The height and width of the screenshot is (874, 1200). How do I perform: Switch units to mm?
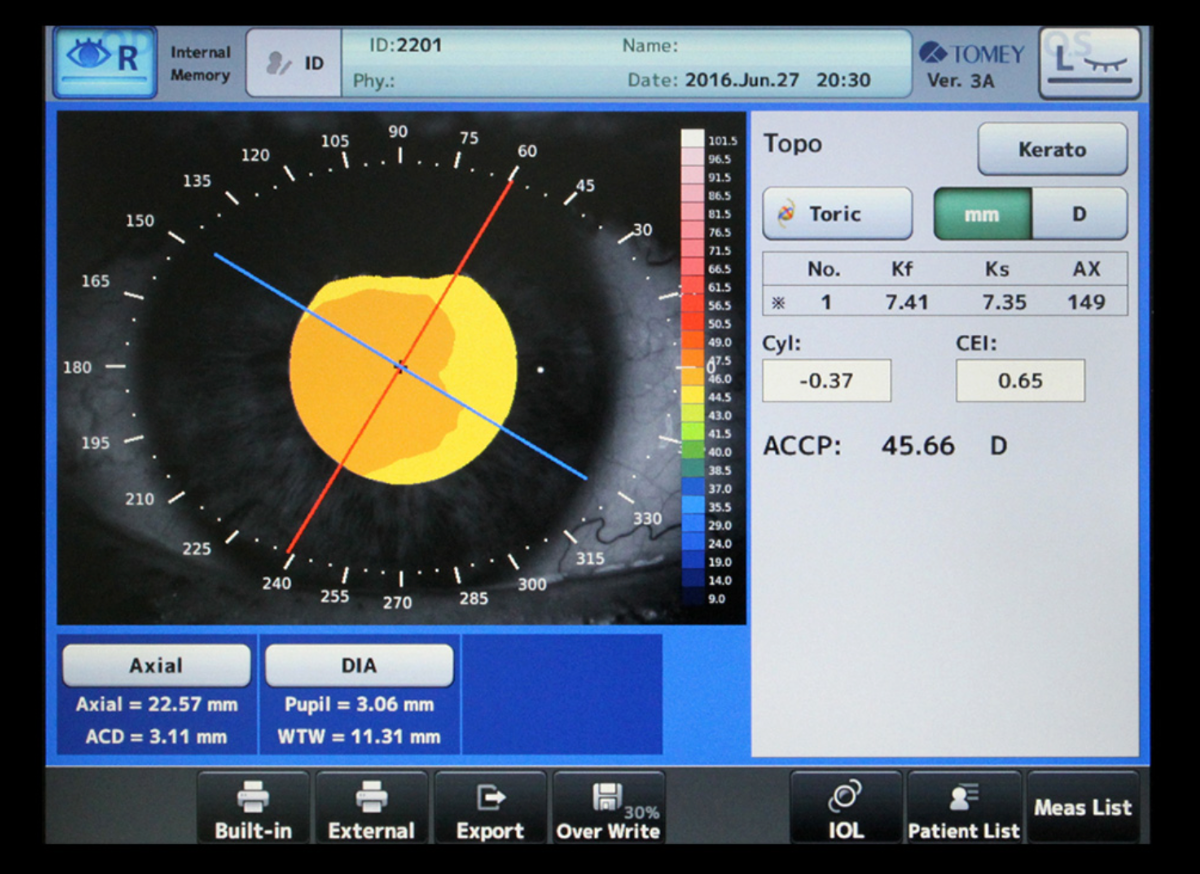pos(982,214)
